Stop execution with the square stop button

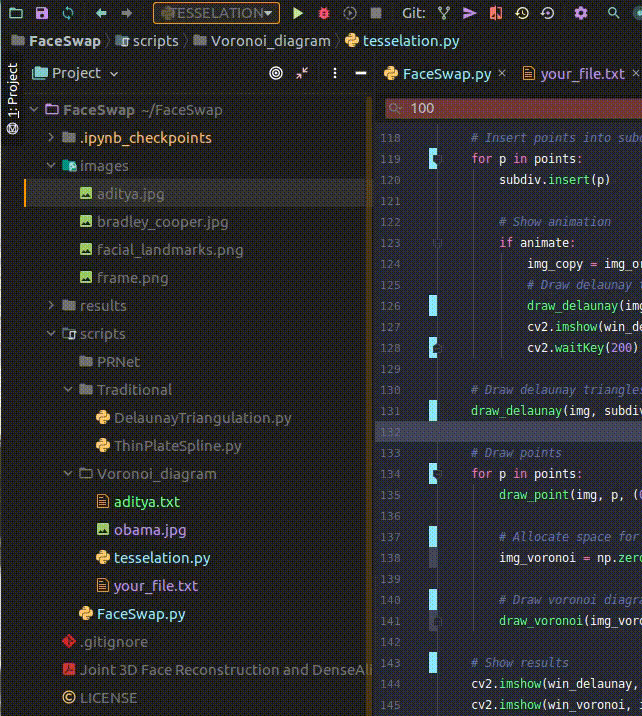pyautogui.click(x=376, y=13)
